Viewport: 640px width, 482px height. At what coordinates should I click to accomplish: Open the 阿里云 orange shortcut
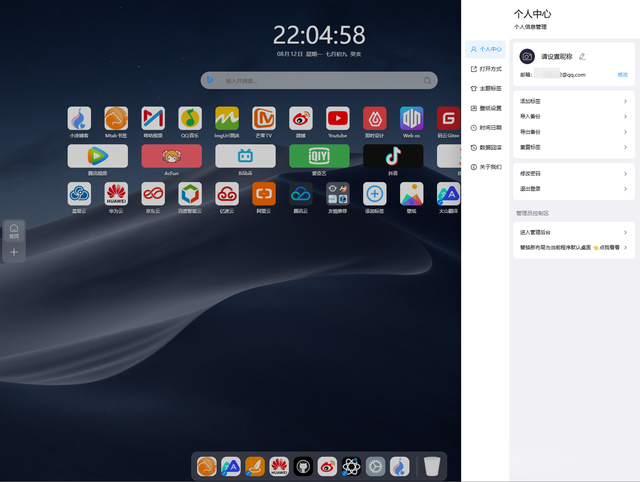tap(264, 194)
